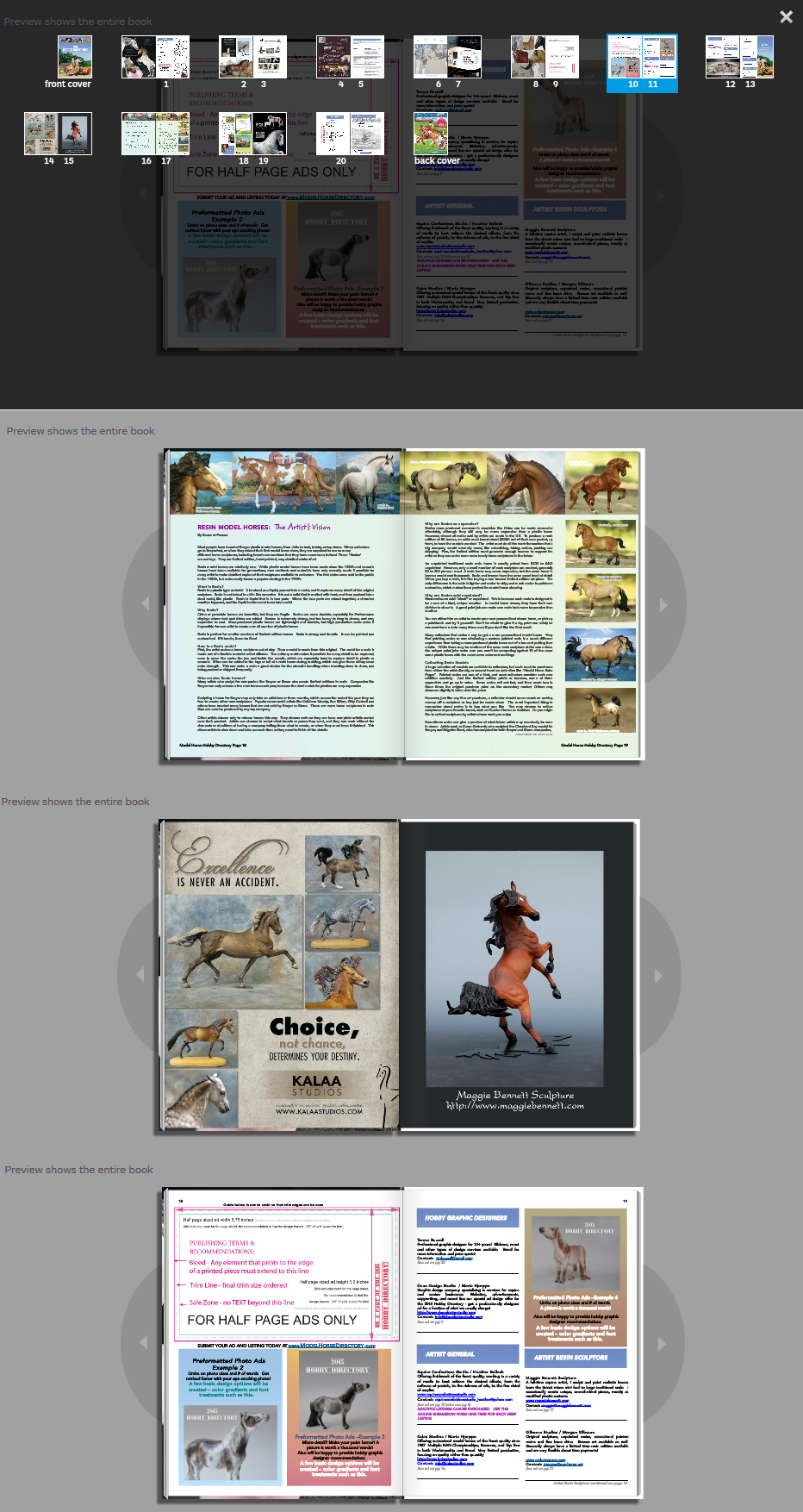
Task: View the pages 14–15 thumbnail
Action: (x=58, y=134)
